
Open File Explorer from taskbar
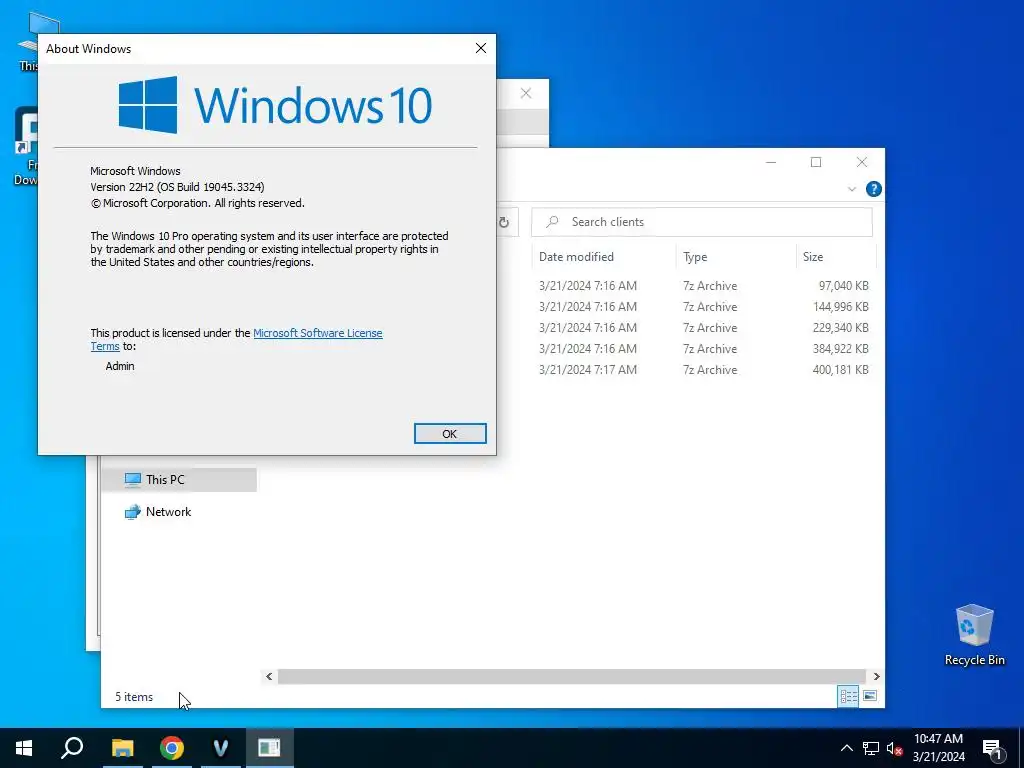[122, 748]
